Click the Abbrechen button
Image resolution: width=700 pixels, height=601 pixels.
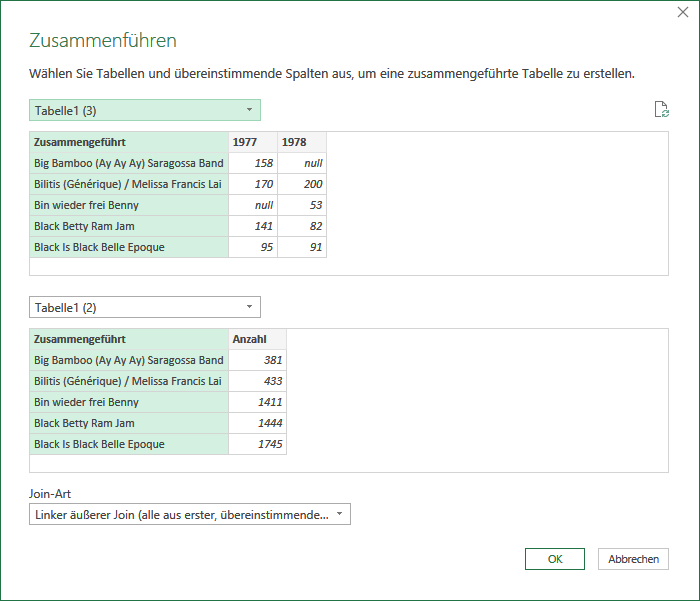633,559
